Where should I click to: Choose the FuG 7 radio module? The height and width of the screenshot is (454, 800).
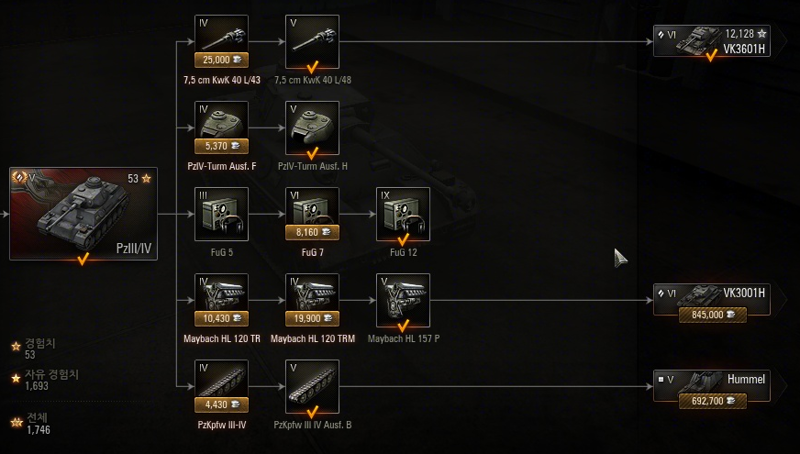[312, 214]
